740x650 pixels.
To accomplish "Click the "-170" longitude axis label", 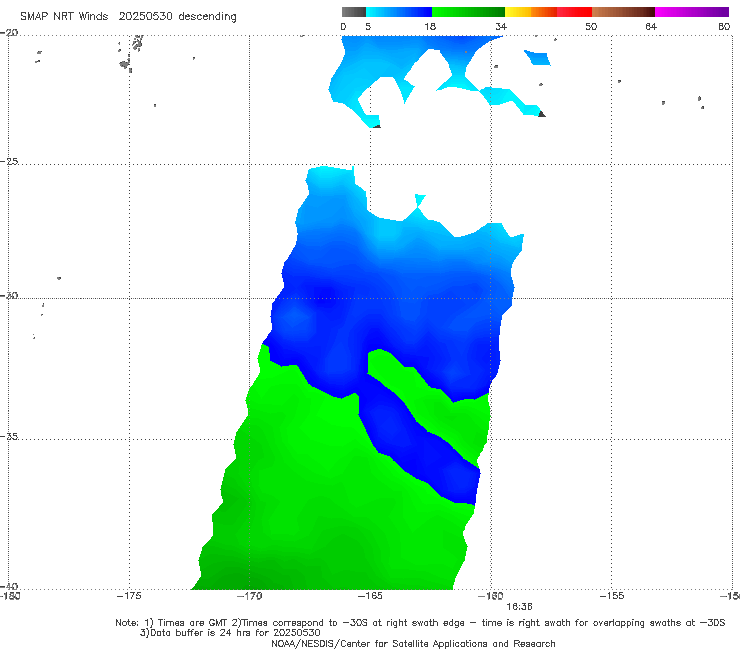I will pyautogui.click(x=249, y=596).
